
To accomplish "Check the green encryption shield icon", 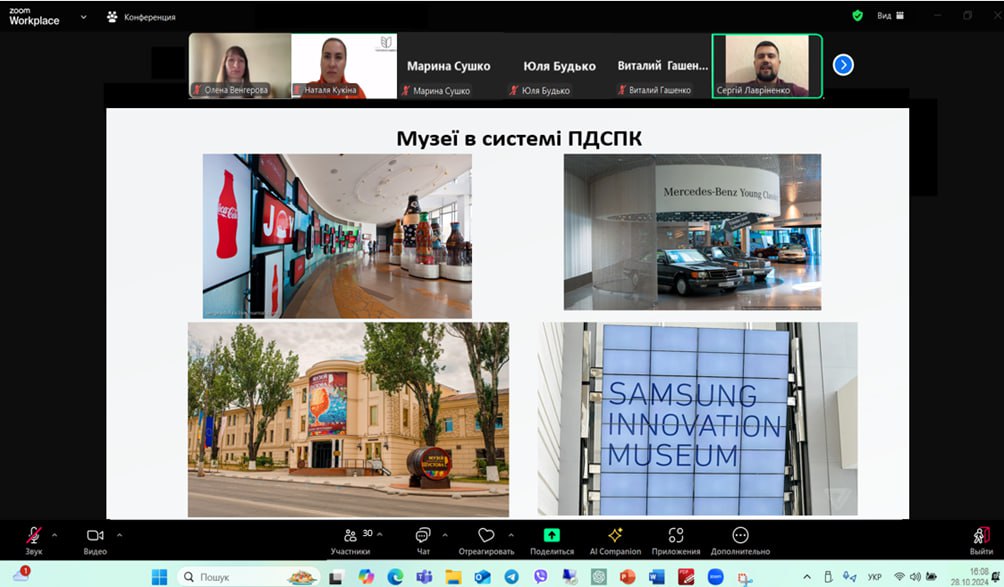I will (x=857, y=15).
